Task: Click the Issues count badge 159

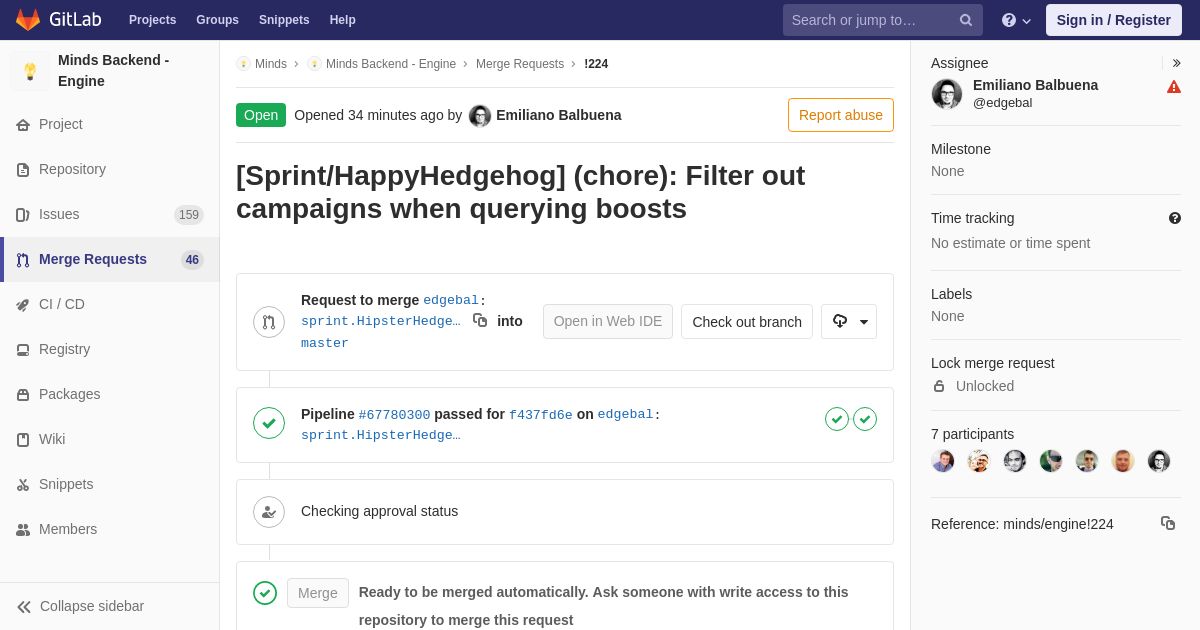Action: [189, 215]
